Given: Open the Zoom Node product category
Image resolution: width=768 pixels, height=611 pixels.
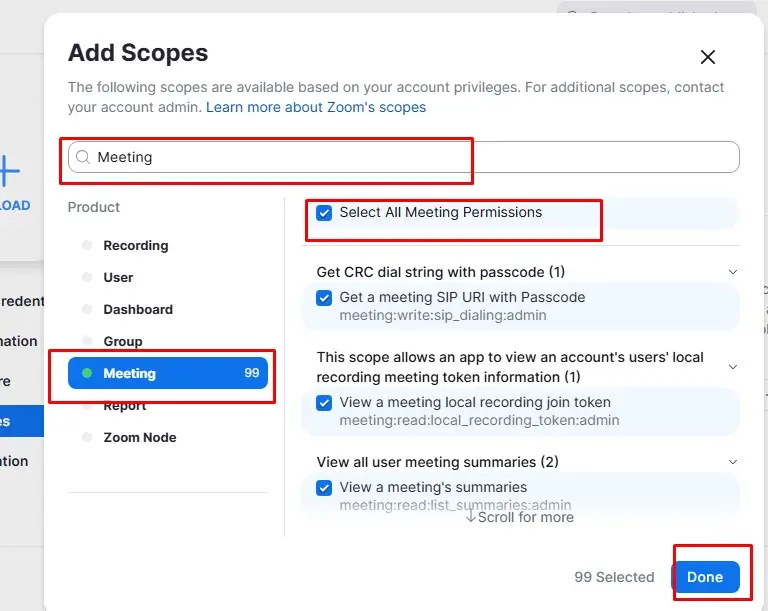Looking at the screenshot, I should click(139, 437).
